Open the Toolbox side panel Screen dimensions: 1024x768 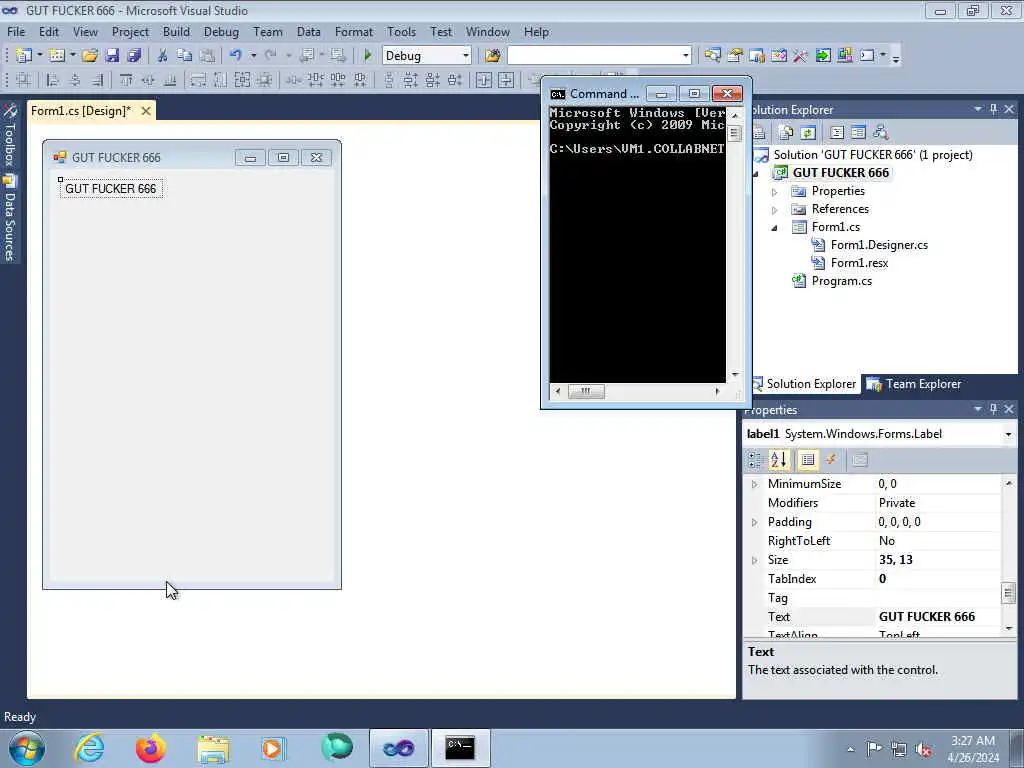point(10,136)
